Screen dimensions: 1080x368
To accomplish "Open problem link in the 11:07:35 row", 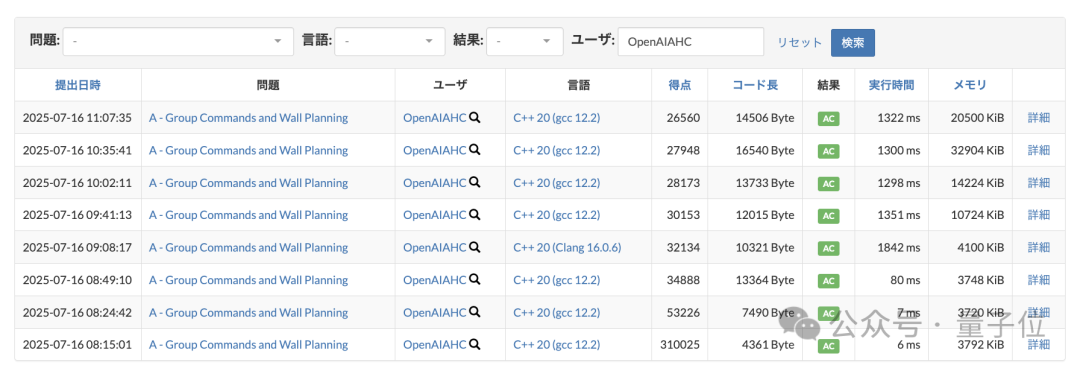I will pos(249,118).
